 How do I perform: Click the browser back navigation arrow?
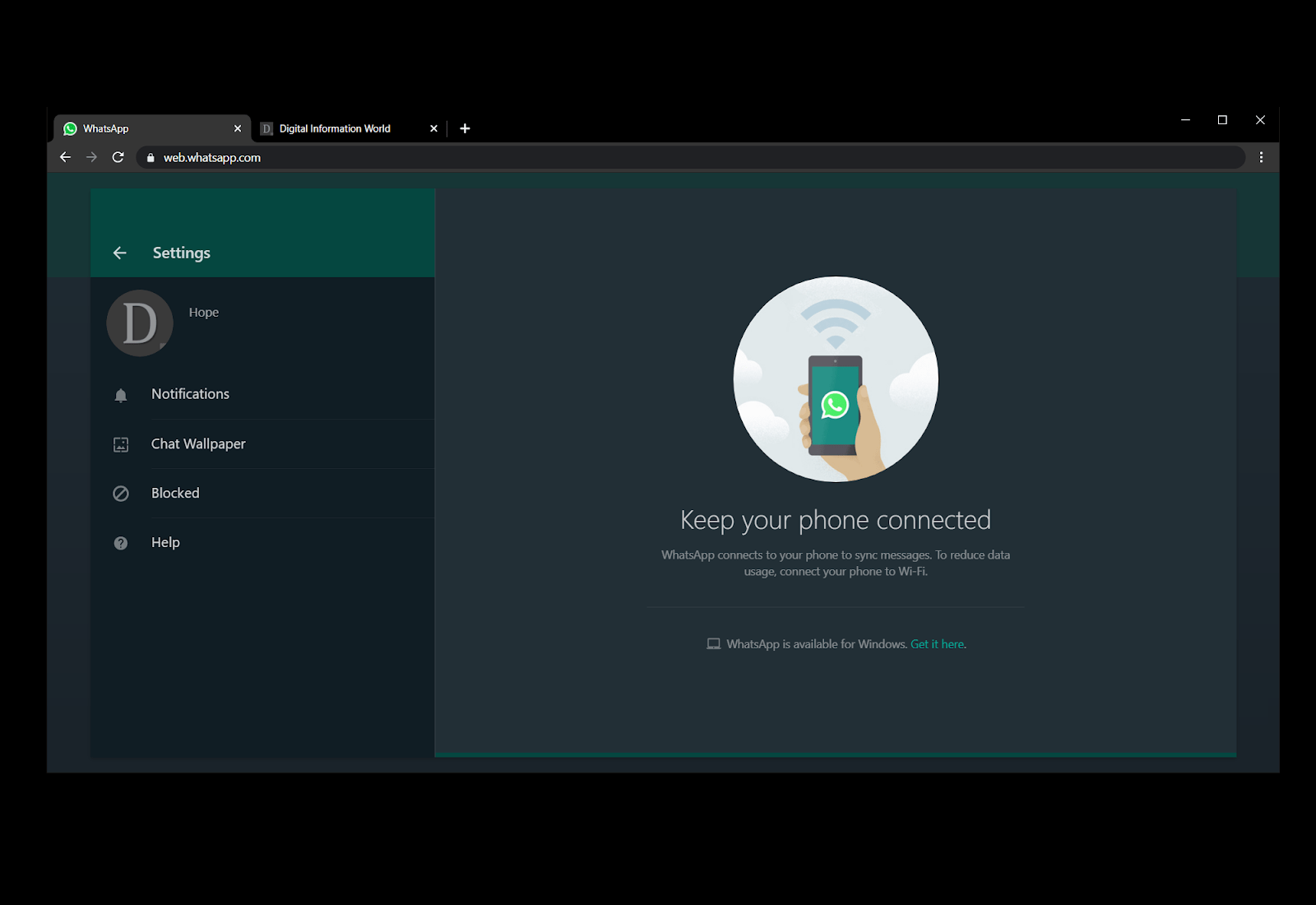(x=65, y=157)
